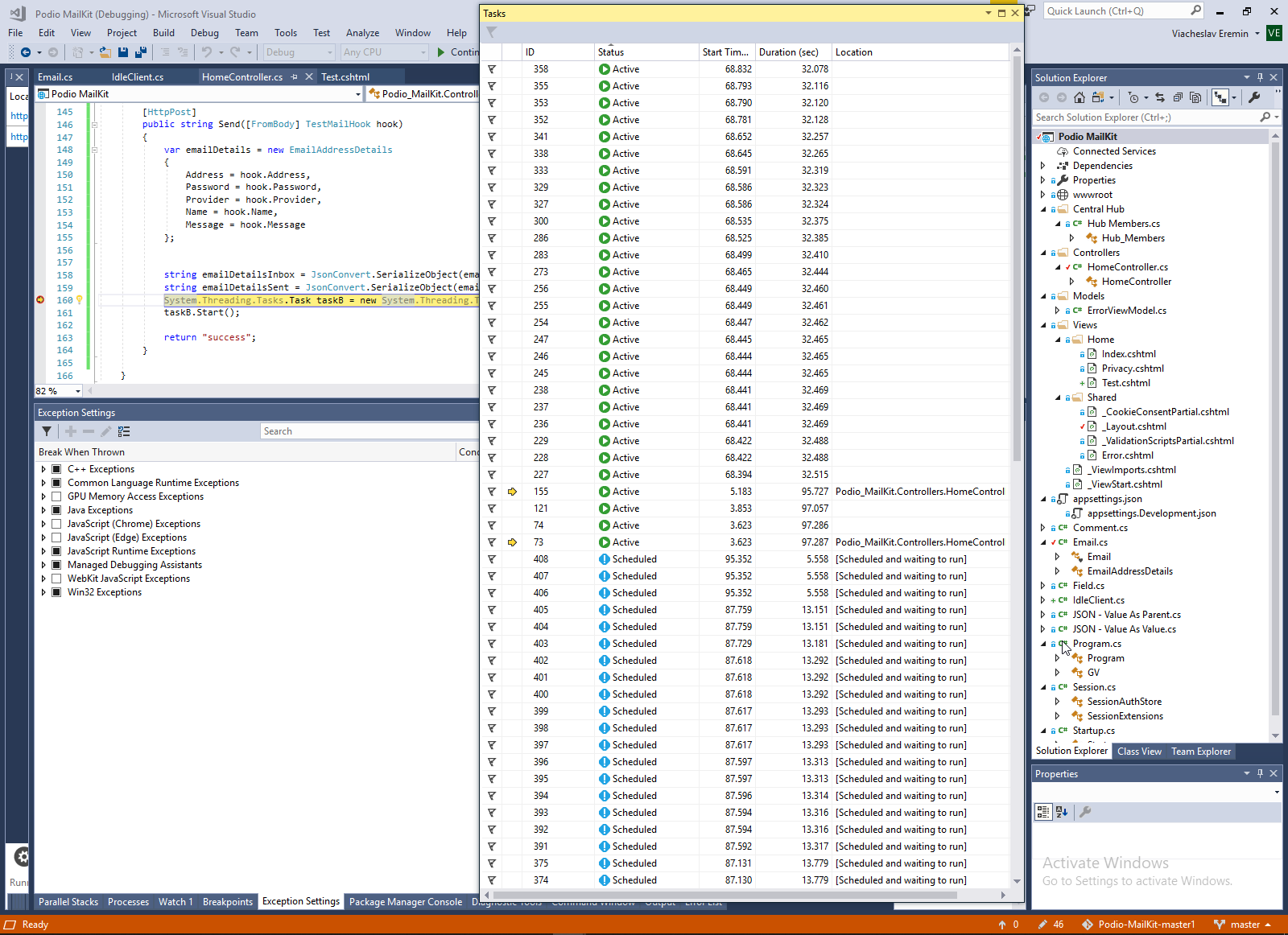Enable JavaScript (Edge) Exceptions checkbox

click(x=56, y=538)
